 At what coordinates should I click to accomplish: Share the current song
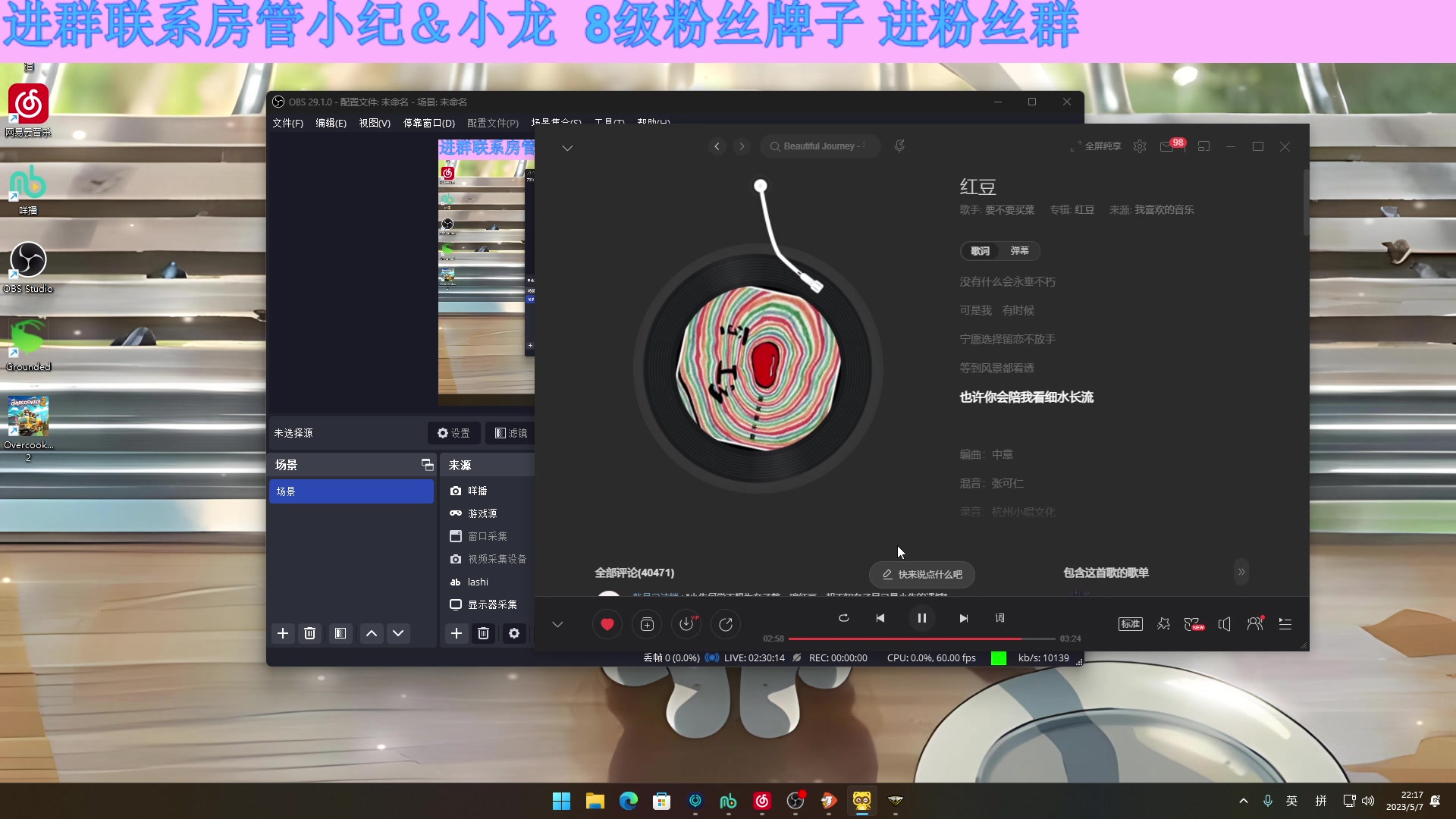tap(726, 624)
